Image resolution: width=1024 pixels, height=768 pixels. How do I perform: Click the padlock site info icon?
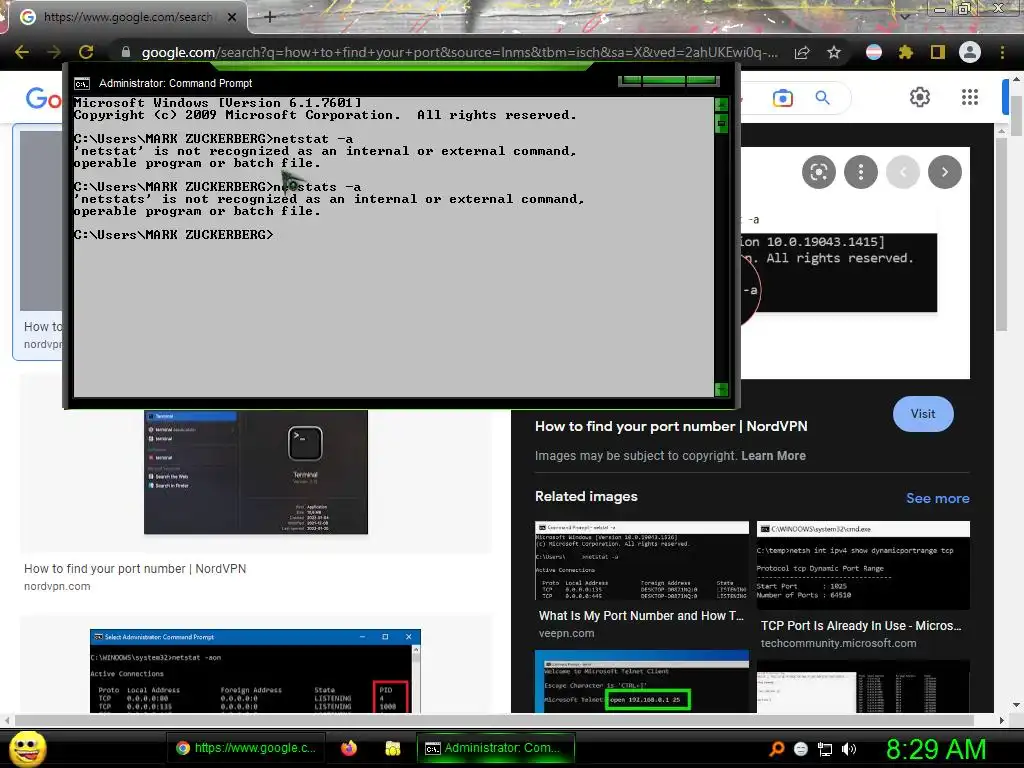126,52
